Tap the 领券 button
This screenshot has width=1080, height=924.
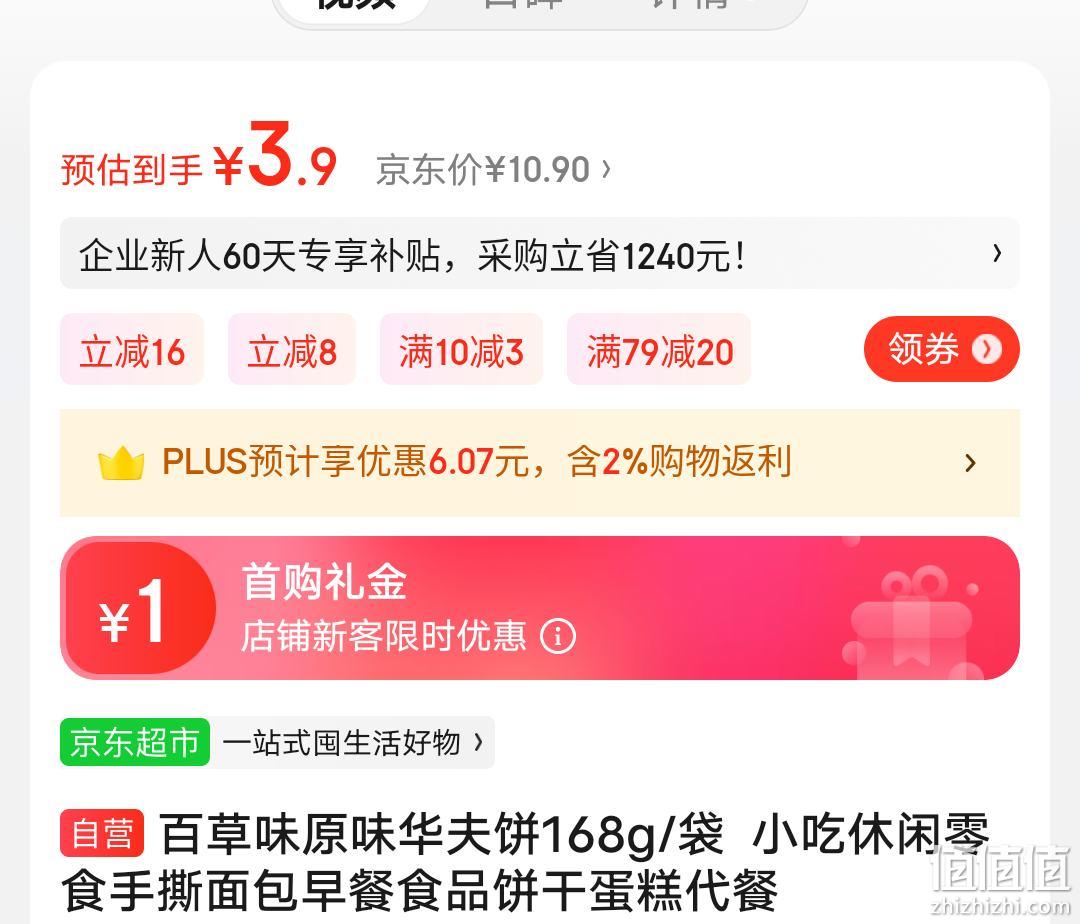click(942, 349)
